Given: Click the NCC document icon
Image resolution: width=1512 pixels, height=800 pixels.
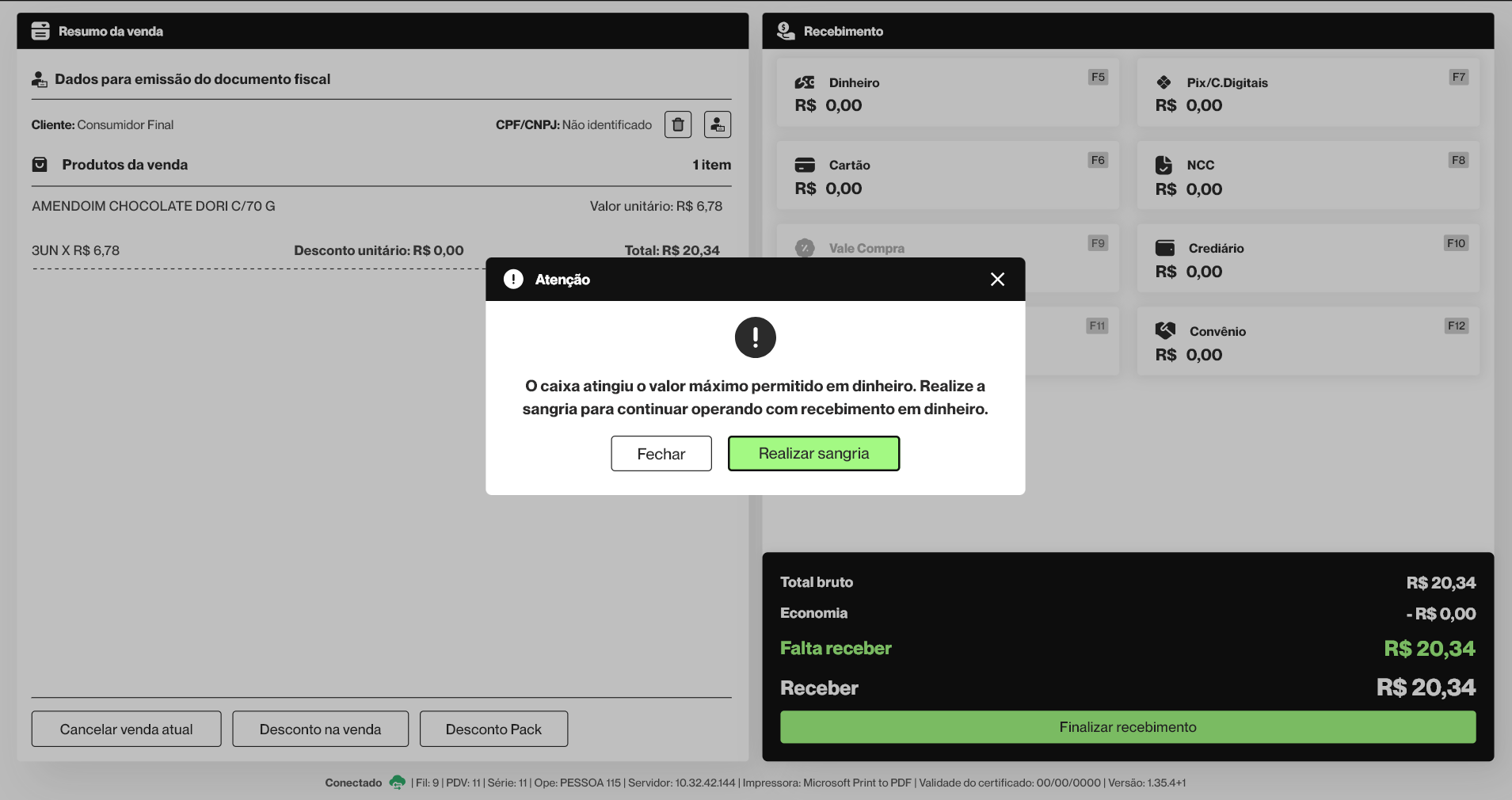Looking at the screenshot, I should tap(1164, 165).
